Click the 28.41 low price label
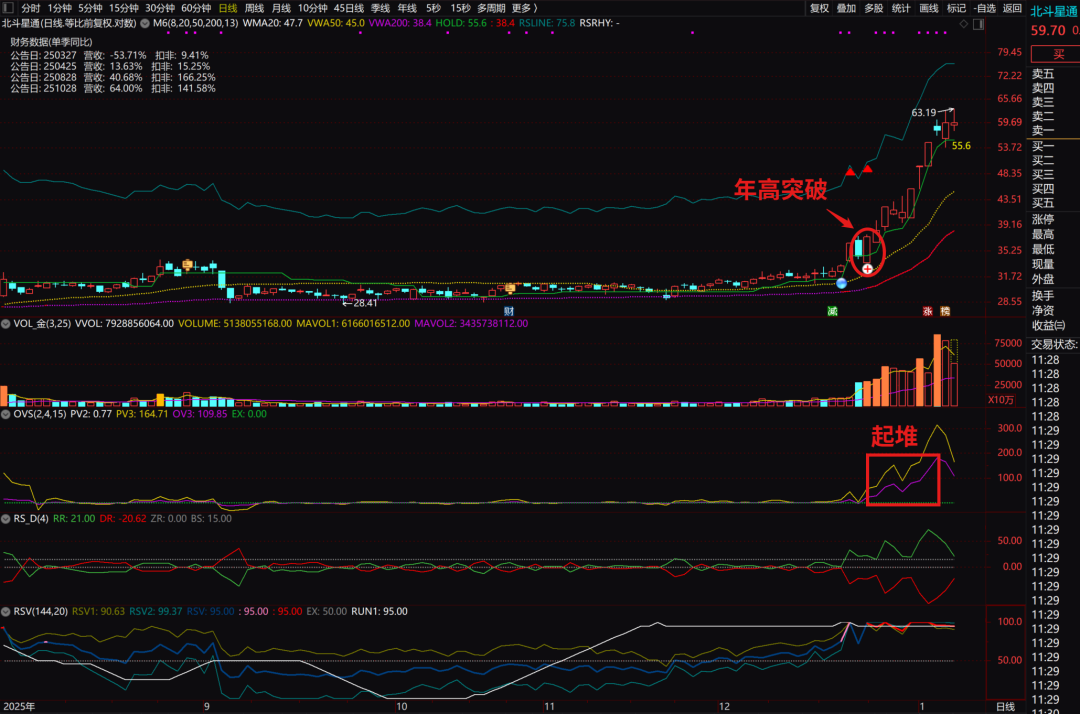 [365, 303]
